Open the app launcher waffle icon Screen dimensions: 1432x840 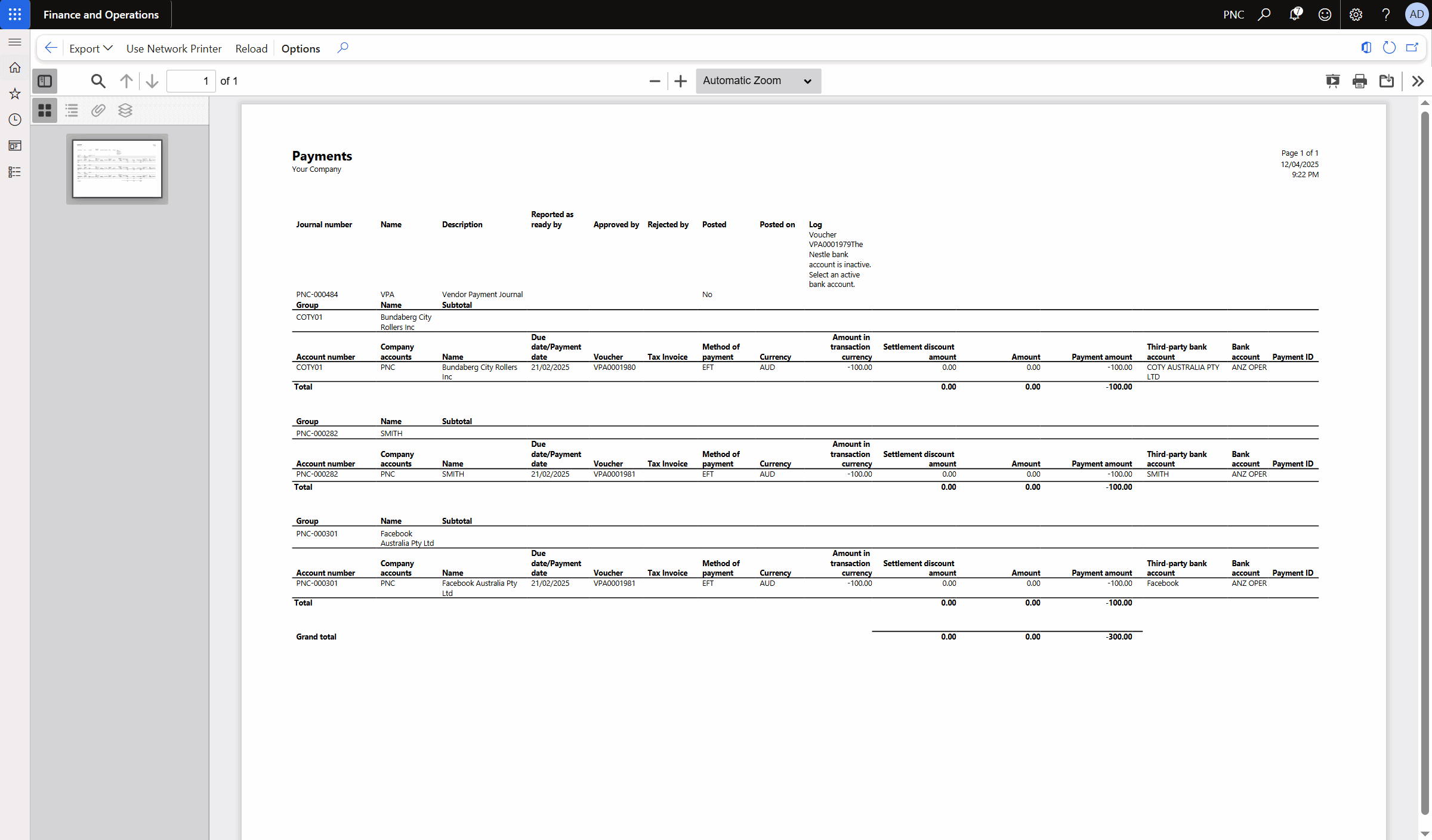(15, 14)
